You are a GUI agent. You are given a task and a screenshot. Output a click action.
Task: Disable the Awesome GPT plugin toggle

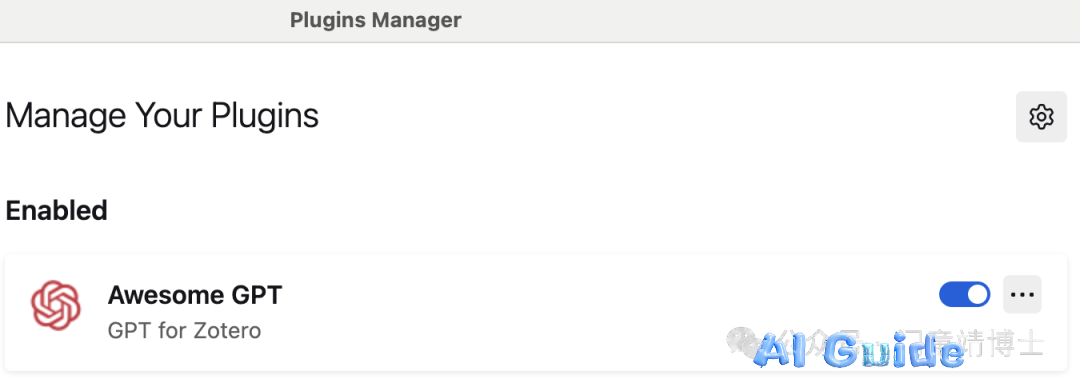tap(964, 295)
